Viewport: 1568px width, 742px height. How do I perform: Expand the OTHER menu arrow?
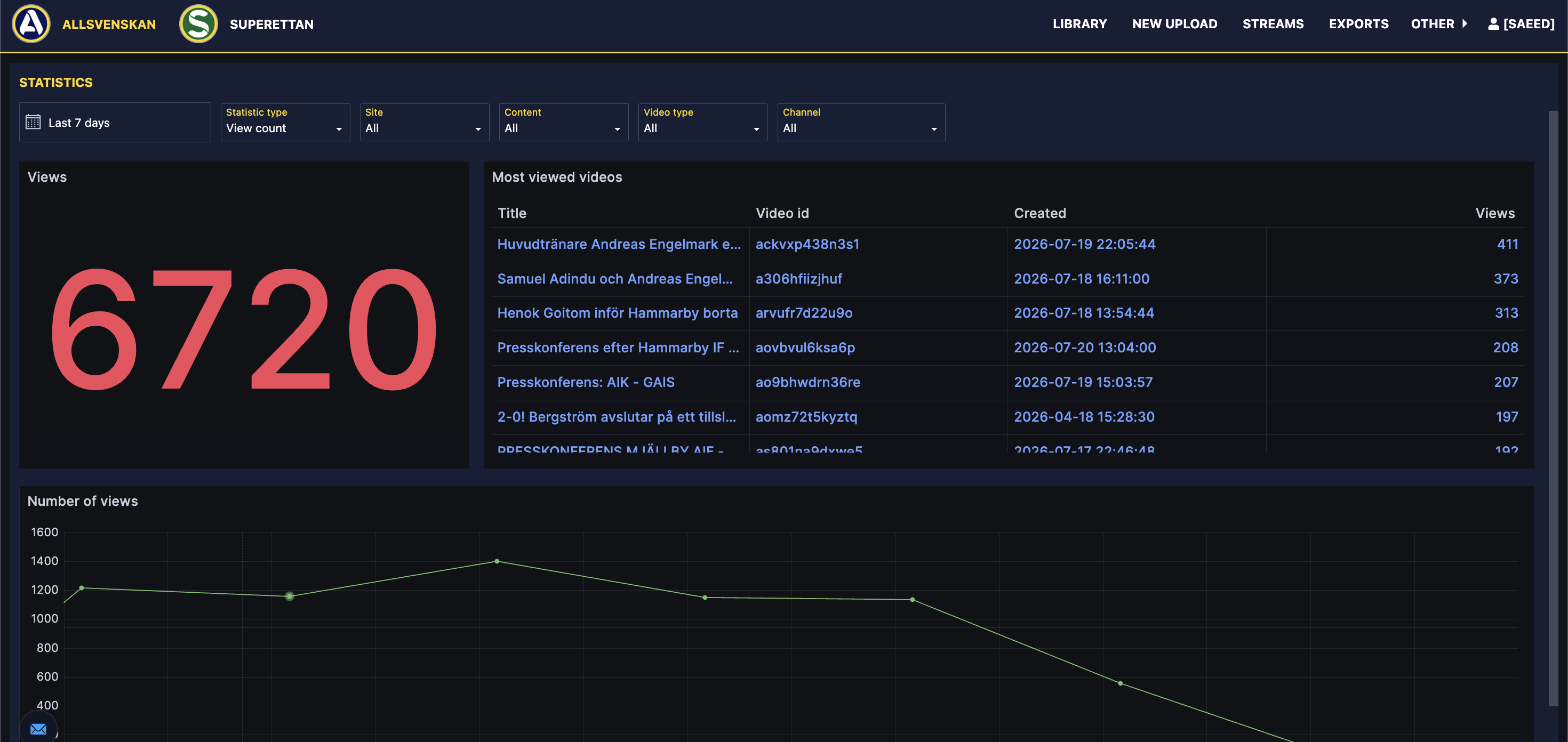1465,23
